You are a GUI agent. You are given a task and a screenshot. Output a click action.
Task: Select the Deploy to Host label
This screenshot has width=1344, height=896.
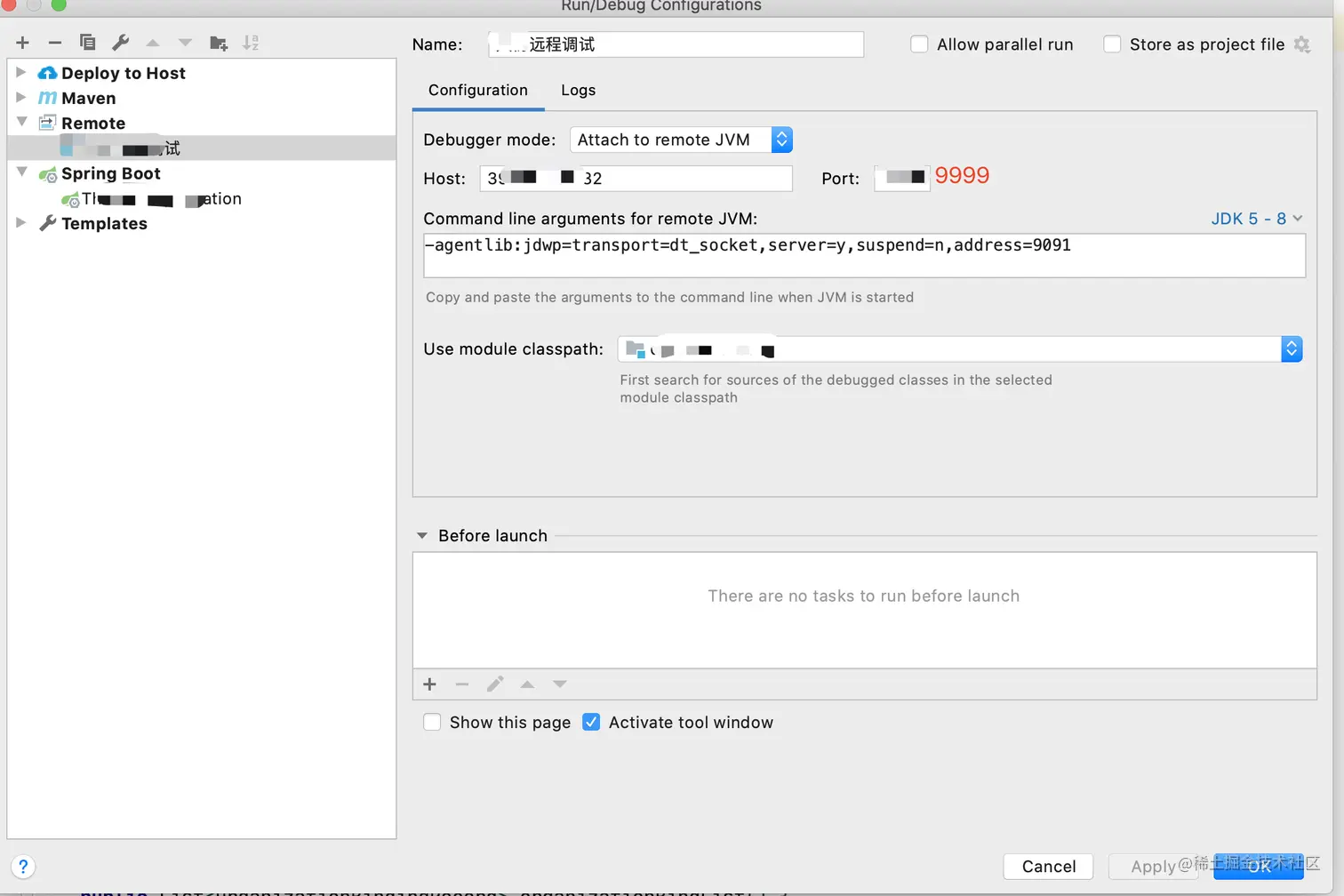pyautogui.click(x=124, y=73)
